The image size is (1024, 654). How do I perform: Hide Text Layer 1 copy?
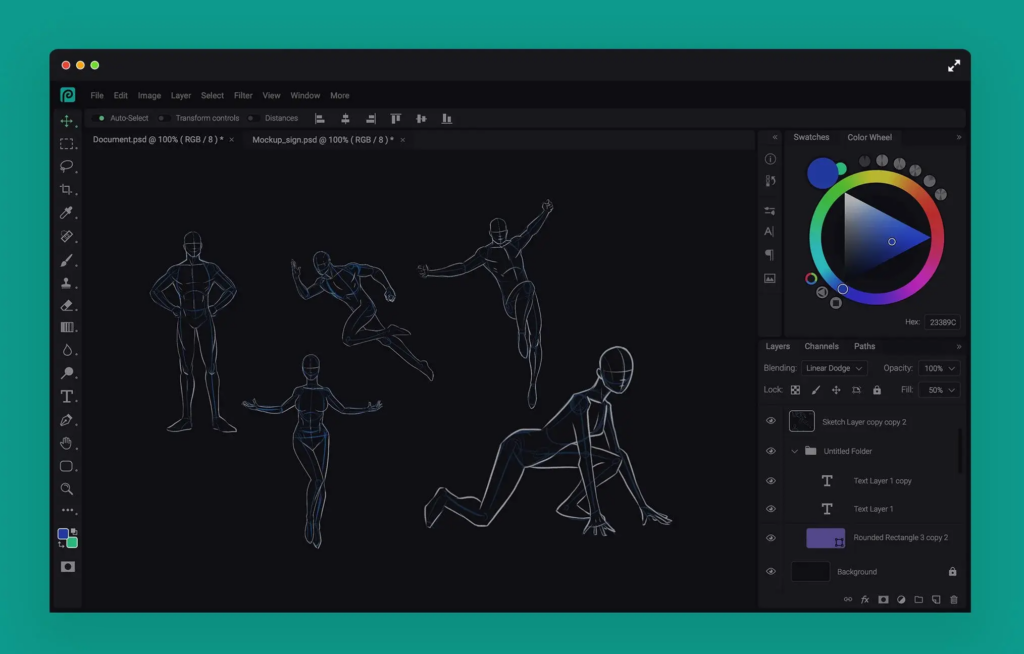click(x=771, y=481)
